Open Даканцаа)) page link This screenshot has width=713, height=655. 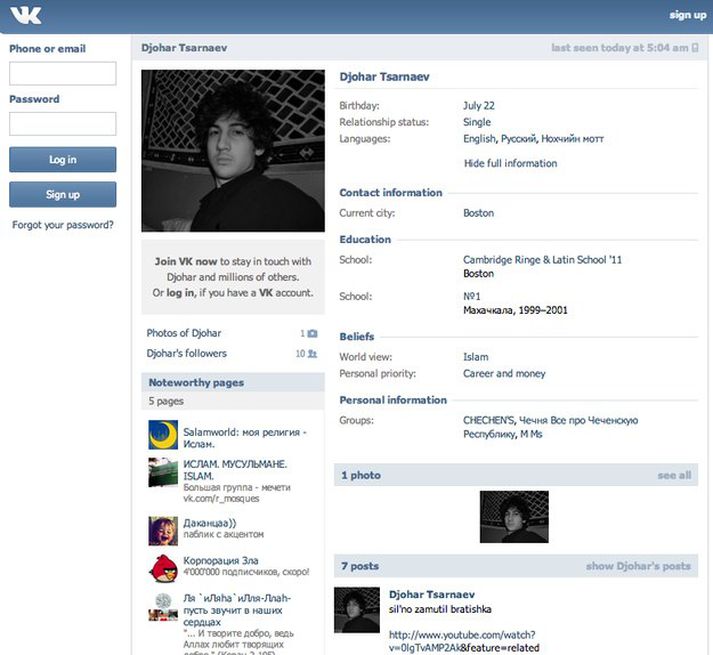[210, 523]
